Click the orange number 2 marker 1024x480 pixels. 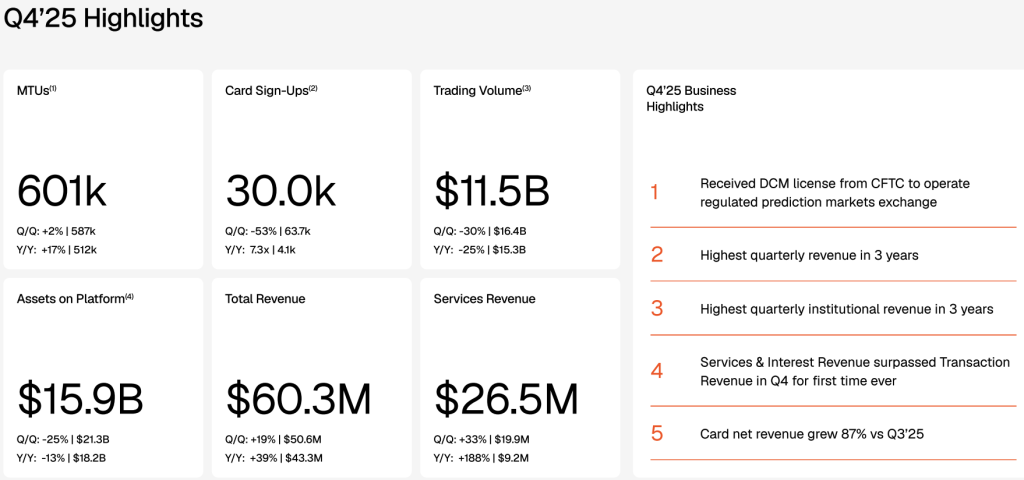point(656,254)
